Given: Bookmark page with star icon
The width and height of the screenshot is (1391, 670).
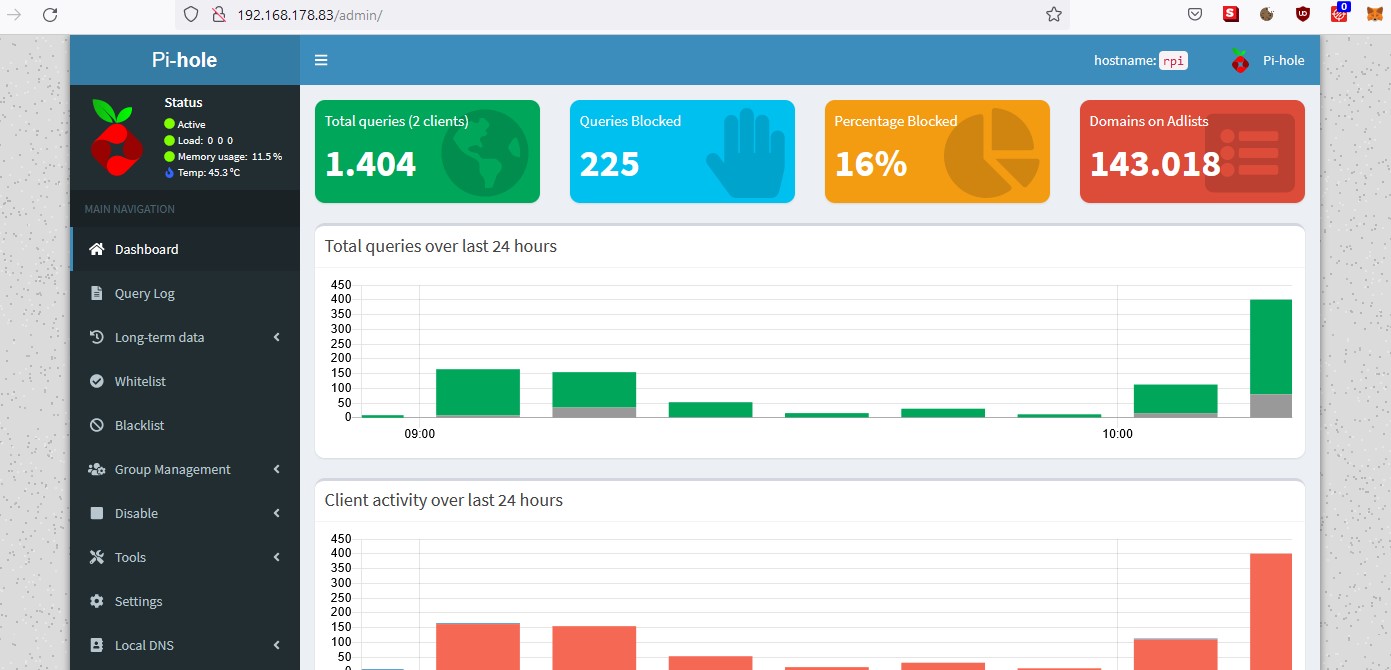Looking at the screenshot, I should coord(1053,15).
